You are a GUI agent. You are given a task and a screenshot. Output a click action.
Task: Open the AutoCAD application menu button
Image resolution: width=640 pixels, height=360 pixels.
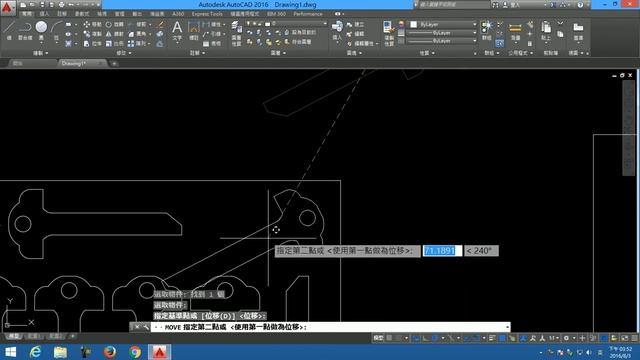[7, 8]
